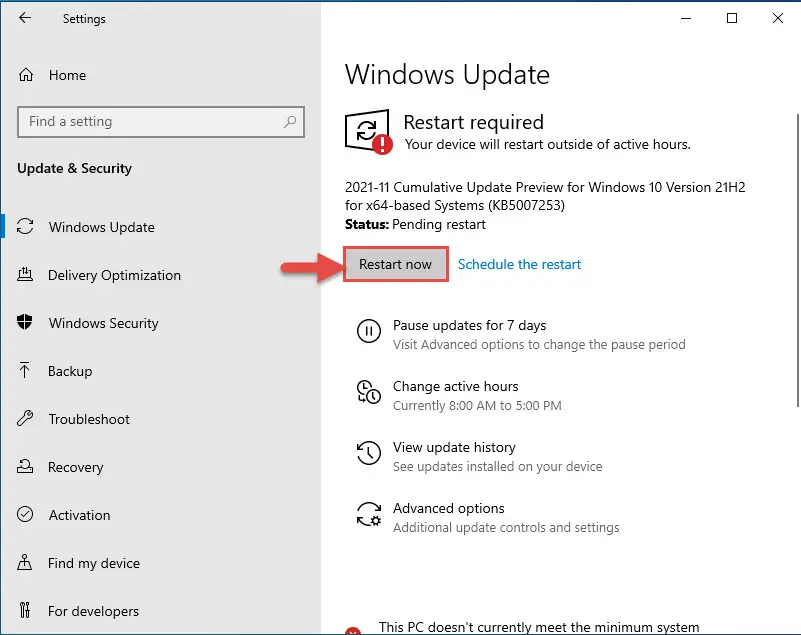This screenshot has height=635, width=801.
Task: Click the wrench icon for Troubleshoot
Action: point(25,418)
